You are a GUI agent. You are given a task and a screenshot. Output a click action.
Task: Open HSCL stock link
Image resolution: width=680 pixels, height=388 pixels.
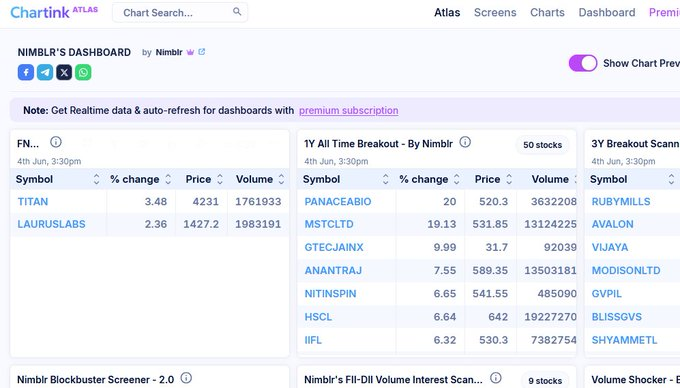318,317
